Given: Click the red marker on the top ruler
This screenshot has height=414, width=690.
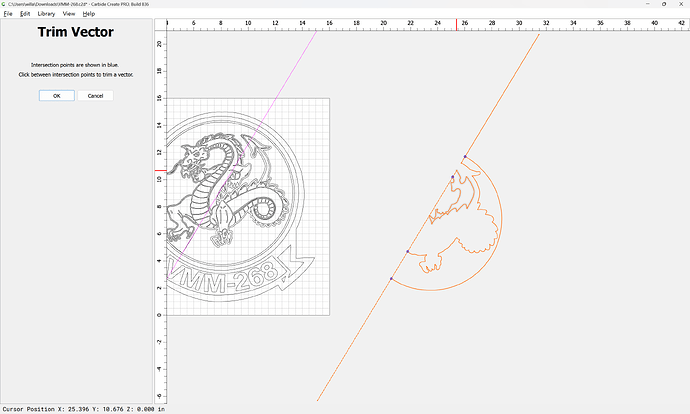Looking at the screenshot, I should click(457, 24).
